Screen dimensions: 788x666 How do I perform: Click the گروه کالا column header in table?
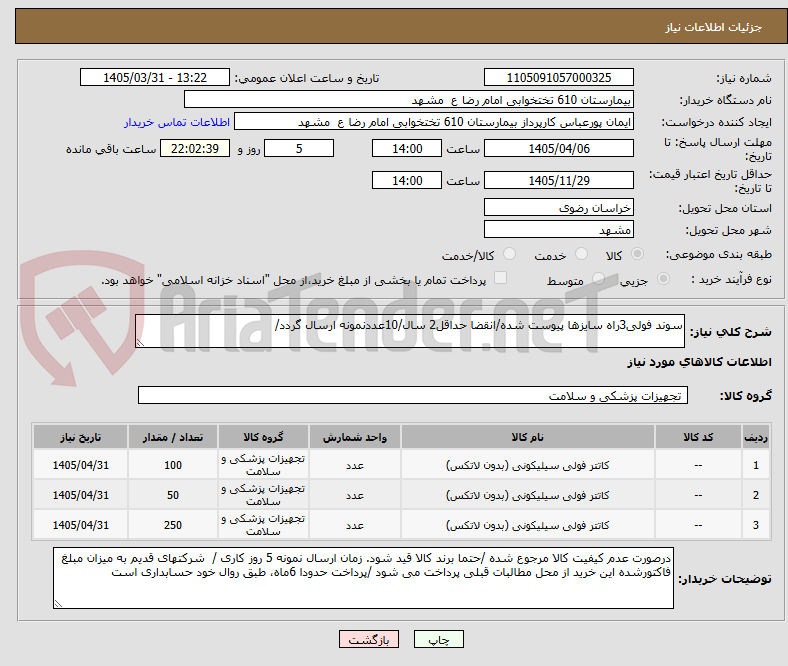(x=263, y=437)
